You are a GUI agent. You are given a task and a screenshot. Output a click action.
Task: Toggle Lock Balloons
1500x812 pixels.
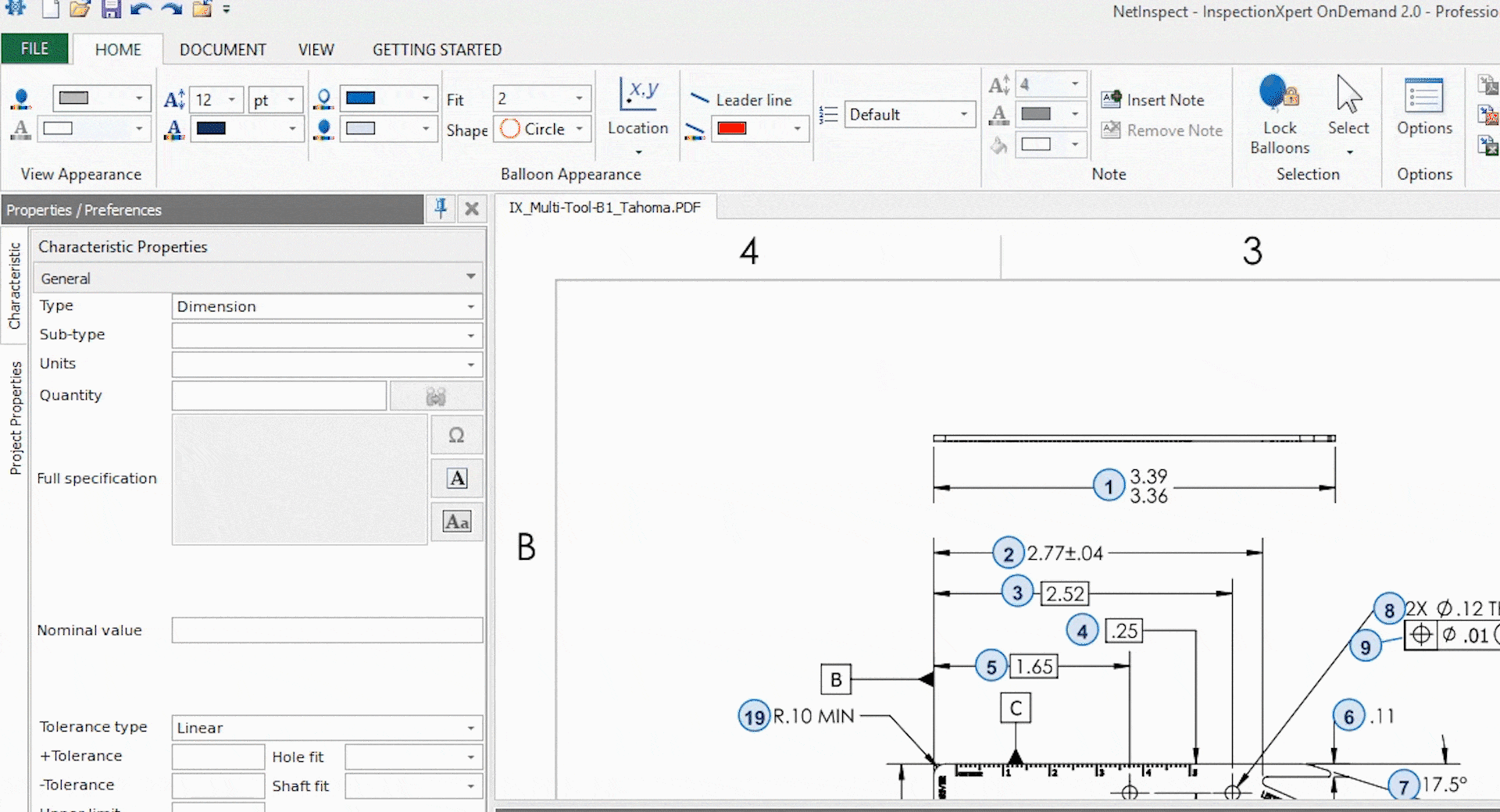[x=1278, y=109]
